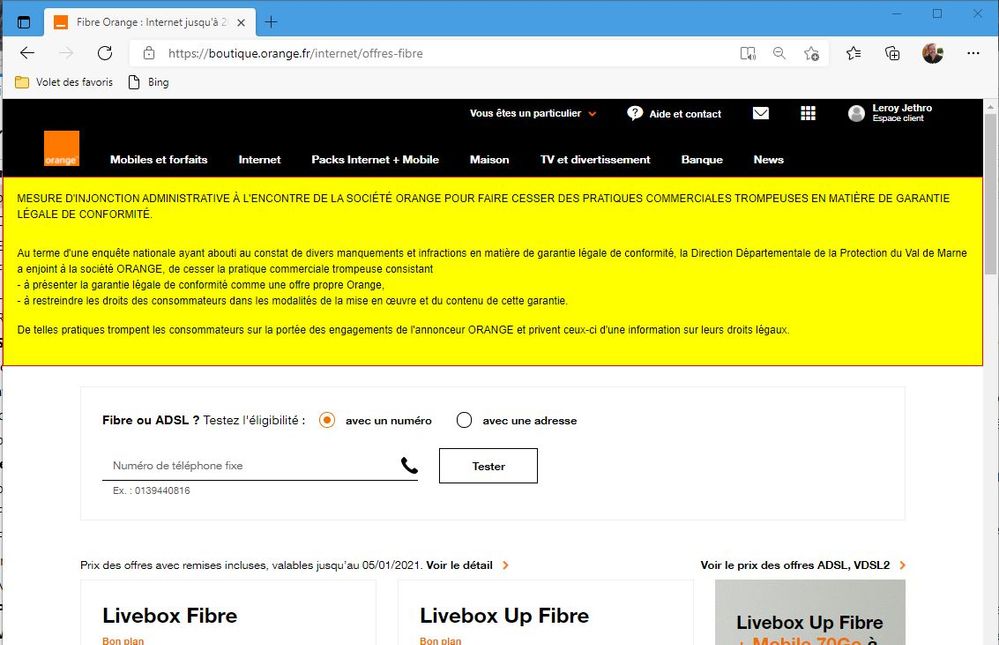999x645 pixels.
Task: Open the Maison menu
Action: (x=489, y=160)
